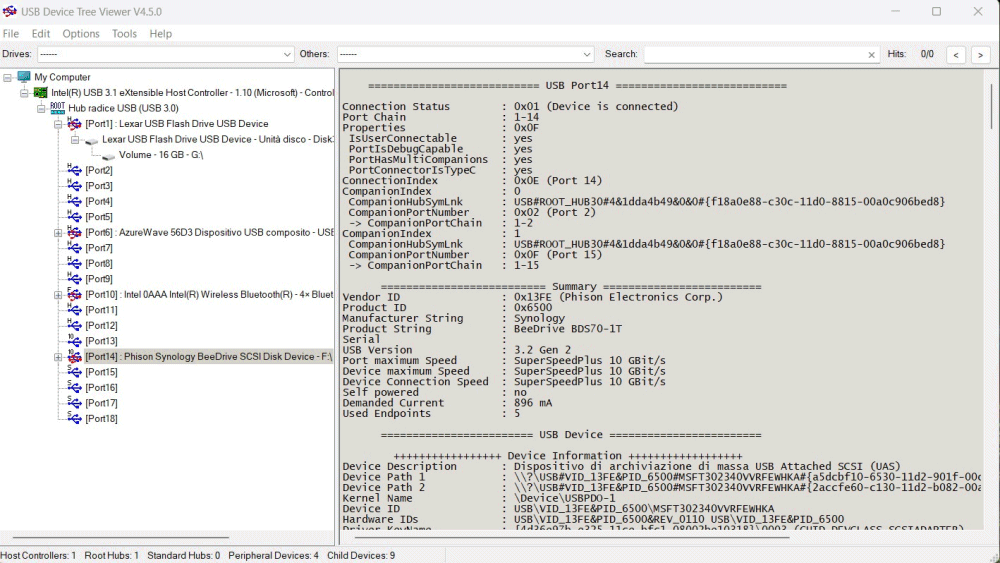Click the USB icon beside Port18

(75, 418)
